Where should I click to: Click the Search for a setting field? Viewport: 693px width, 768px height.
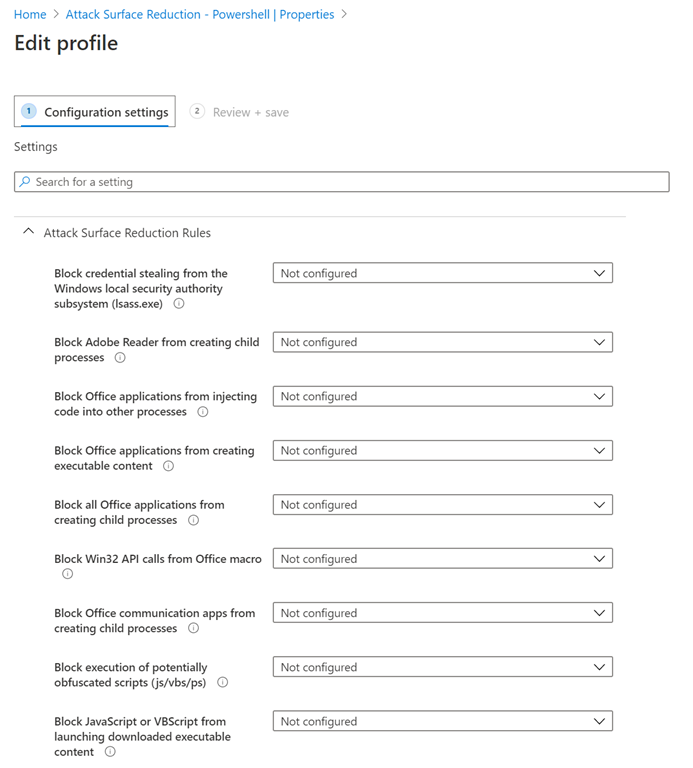tap(342, 182)
